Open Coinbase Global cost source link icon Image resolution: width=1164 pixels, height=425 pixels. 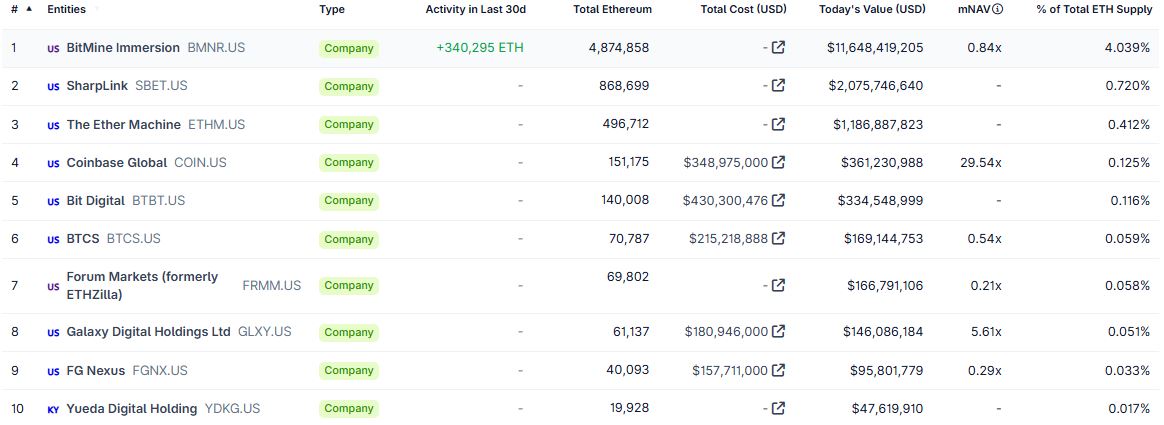(778, 162)
